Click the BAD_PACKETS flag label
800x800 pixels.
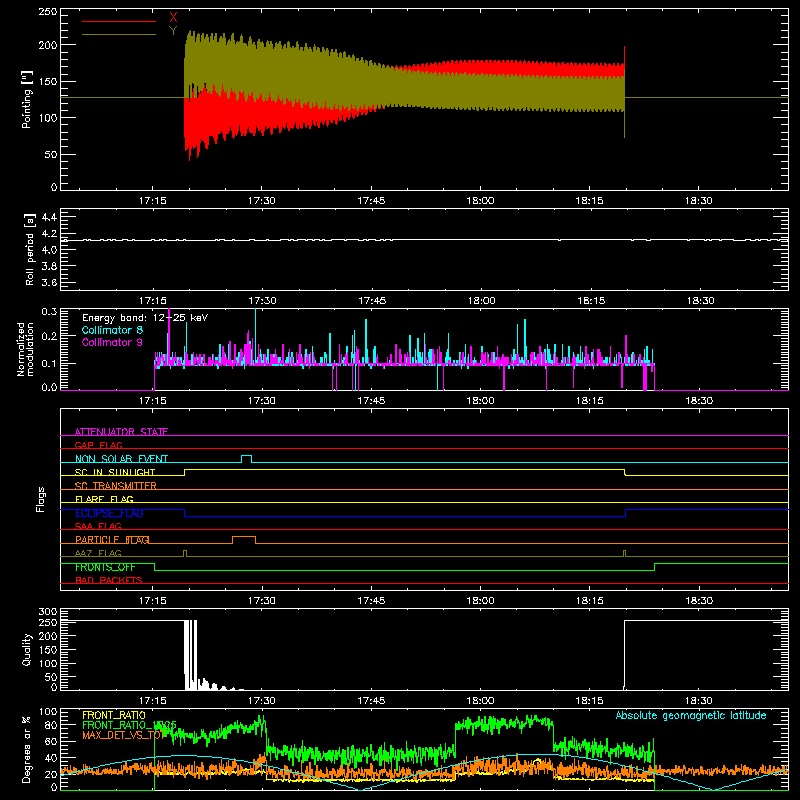pos(109,580)
